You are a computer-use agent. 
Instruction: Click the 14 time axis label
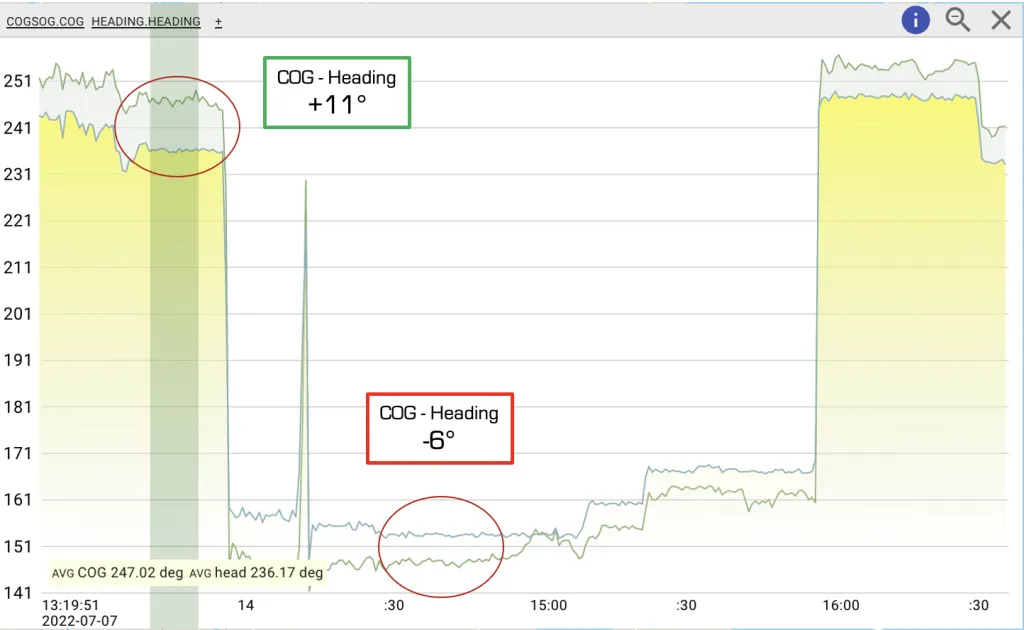[x=246, y=605]
